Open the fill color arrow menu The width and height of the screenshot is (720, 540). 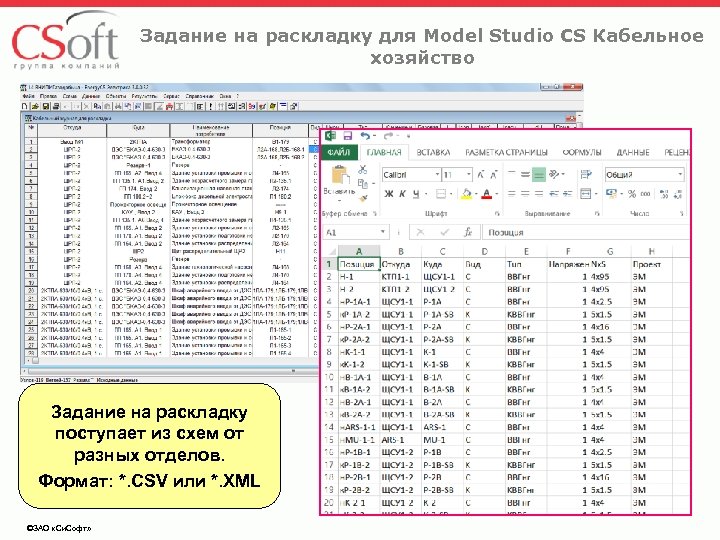[x=476, y=194]
